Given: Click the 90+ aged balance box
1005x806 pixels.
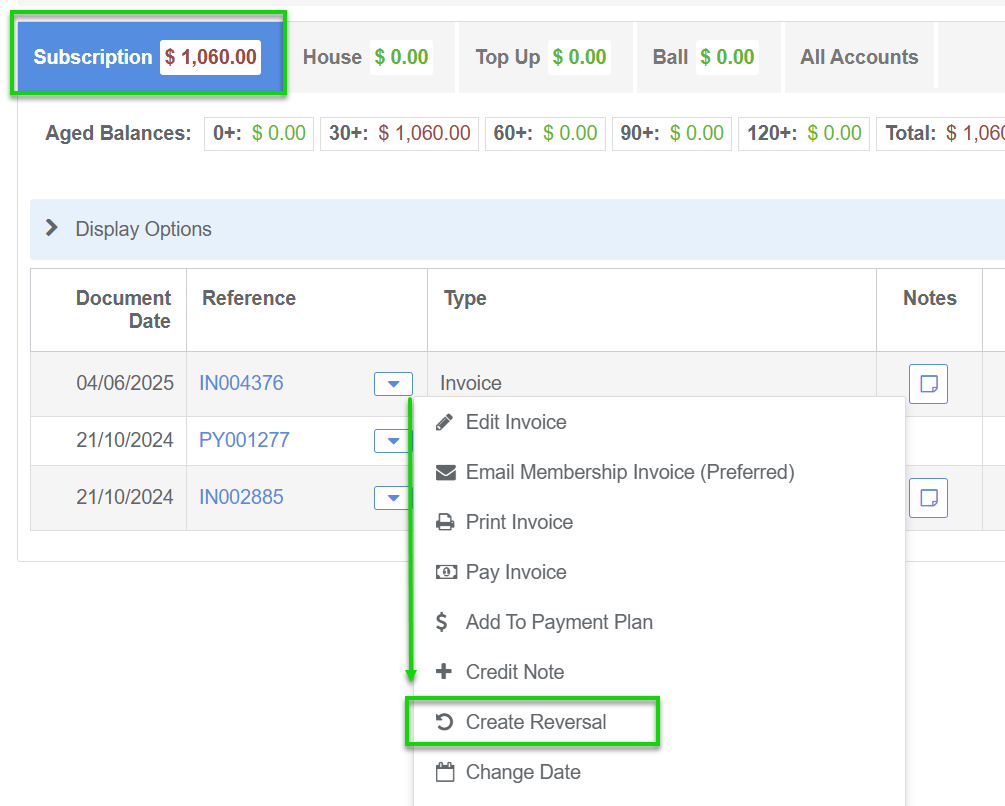Looking at the screenshot, I should 672,133.
